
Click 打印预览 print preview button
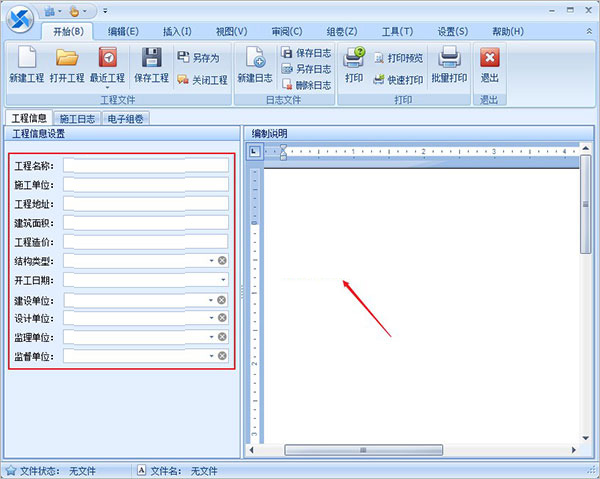pos(398,58)
